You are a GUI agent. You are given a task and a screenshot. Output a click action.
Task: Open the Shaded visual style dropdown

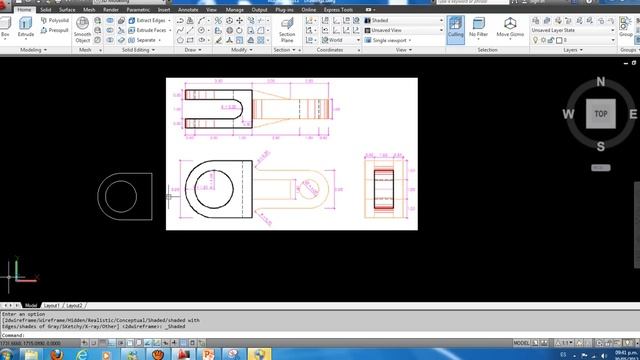[x=404, y=20]
